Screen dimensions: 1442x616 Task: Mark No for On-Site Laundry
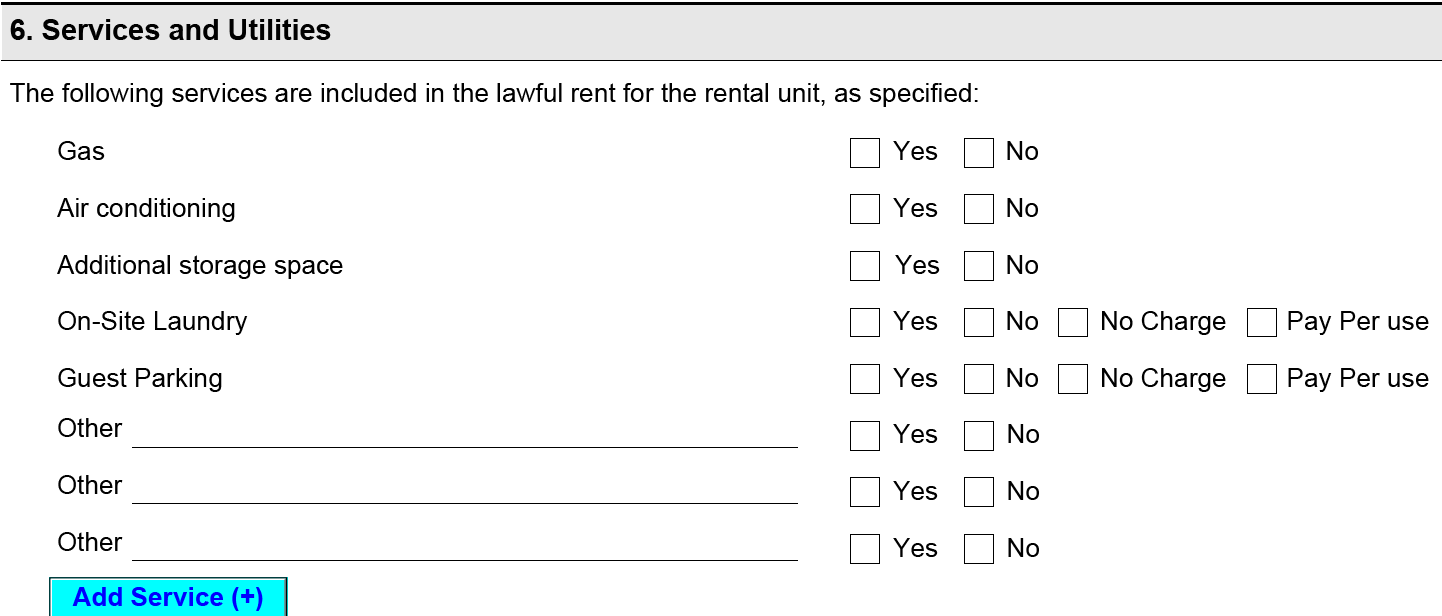(x=978, y=323)
